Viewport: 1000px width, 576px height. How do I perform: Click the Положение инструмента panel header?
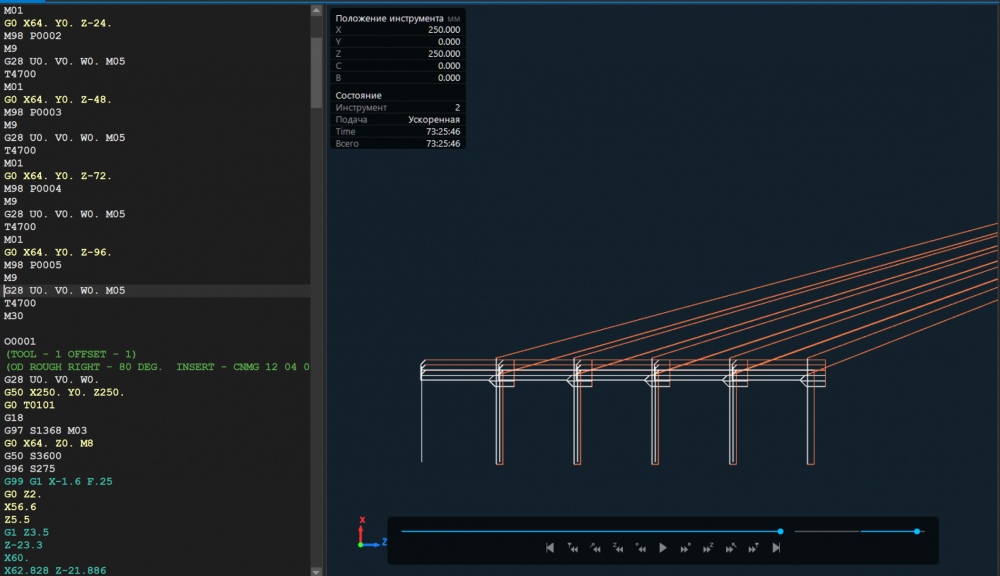pyautogui.click(x=389, y=18)
